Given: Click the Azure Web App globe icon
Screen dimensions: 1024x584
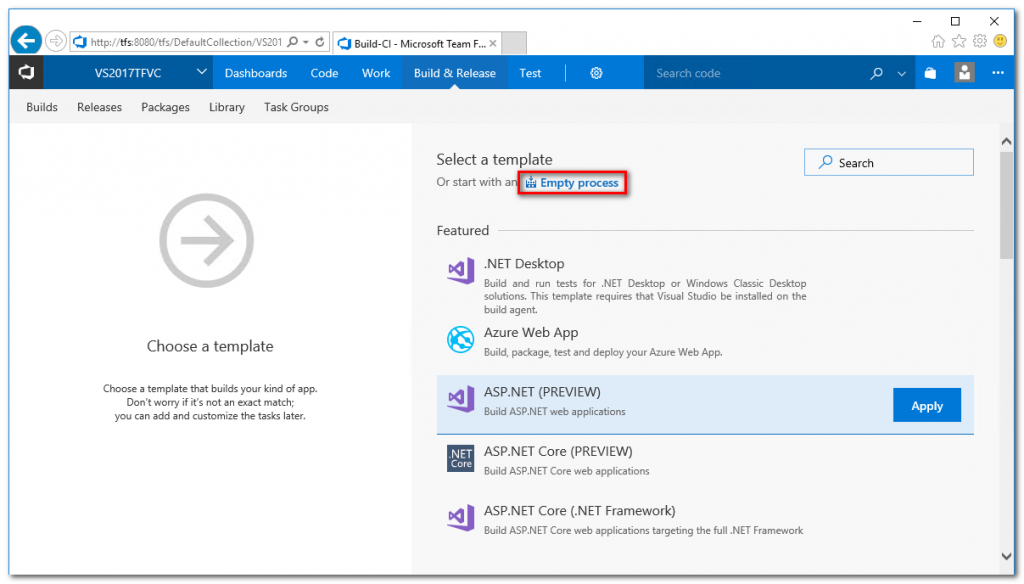Looking at the screenshot, I should pos(460,340).
